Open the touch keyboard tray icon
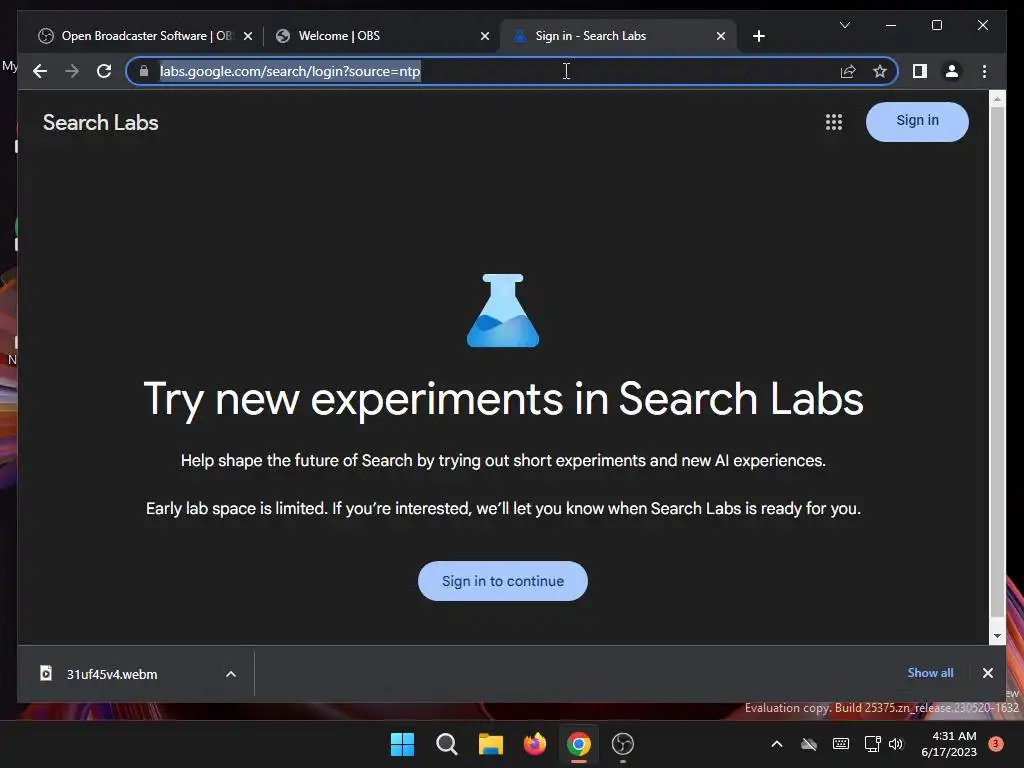This screenshot has height=768, width=1024. (840, 744)
